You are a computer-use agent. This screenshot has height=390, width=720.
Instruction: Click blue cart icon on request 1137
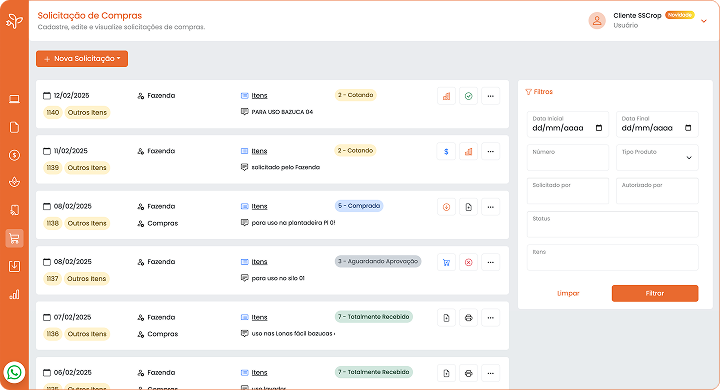click(x=446, y=262)
